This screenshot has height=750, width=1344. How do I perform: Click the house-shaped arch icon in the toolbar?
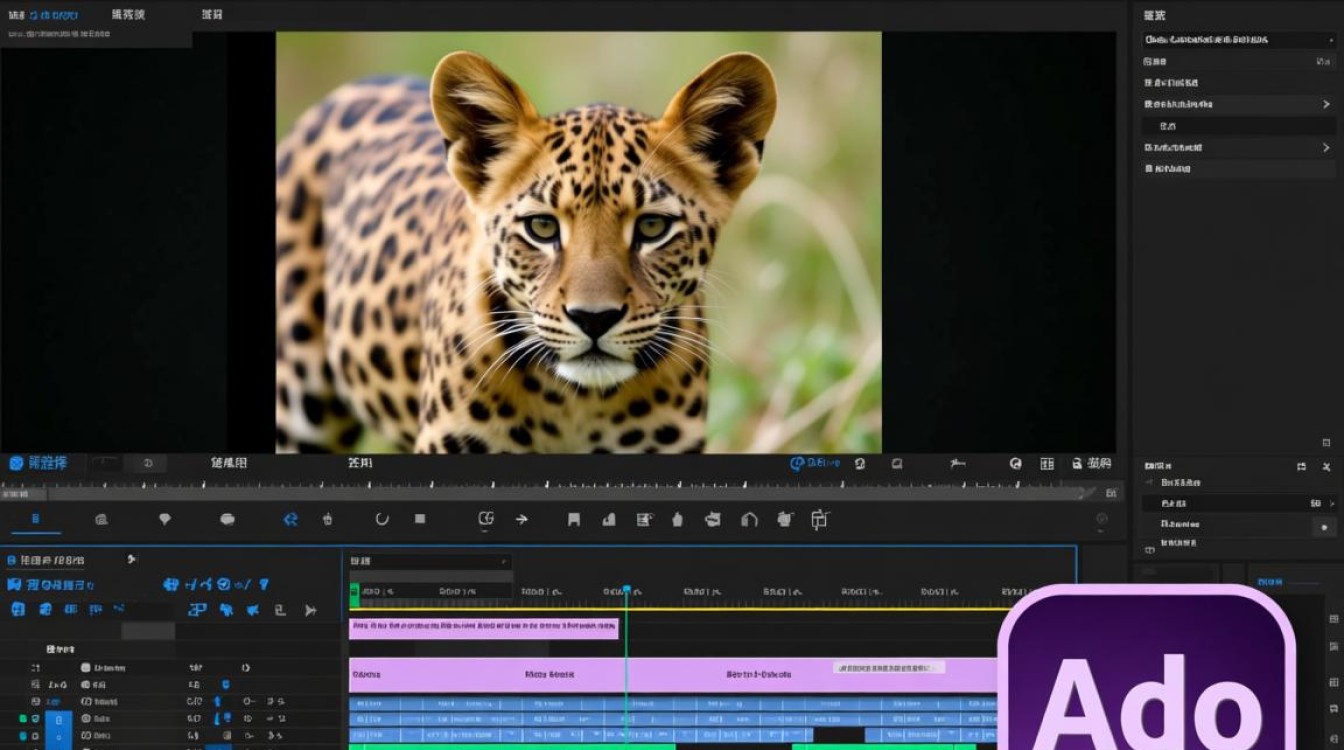[x=749, y=519]
